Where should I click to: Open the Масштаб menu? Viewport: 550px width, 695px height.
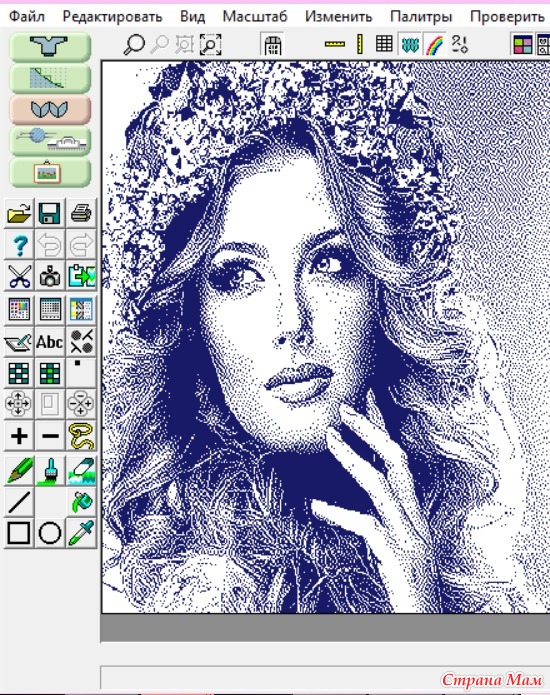pyautogui.click(x=255, y=16)
